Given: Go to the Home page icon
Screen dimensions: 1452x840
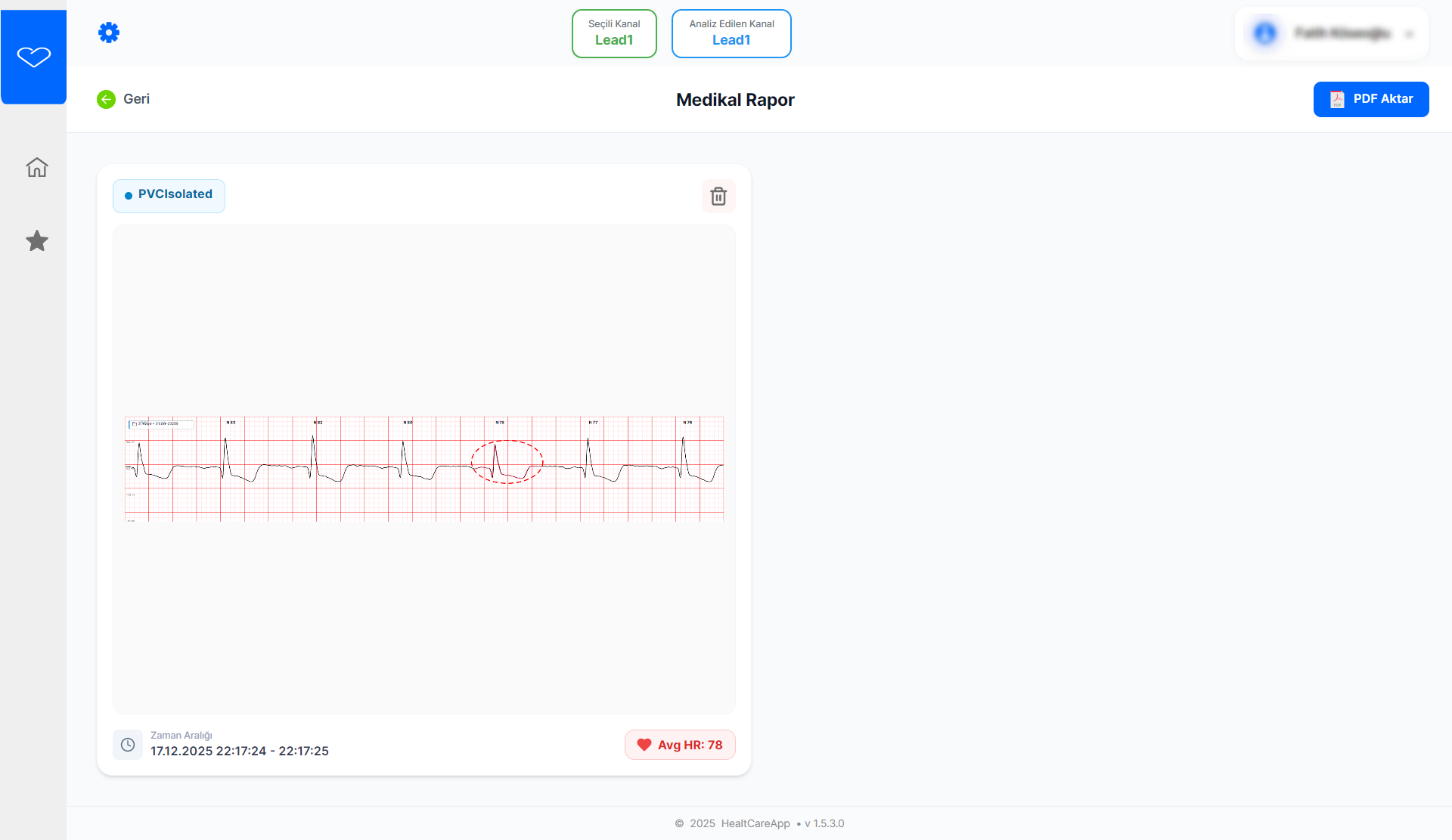Looking at the screenshot, I should tap(37, 167).
